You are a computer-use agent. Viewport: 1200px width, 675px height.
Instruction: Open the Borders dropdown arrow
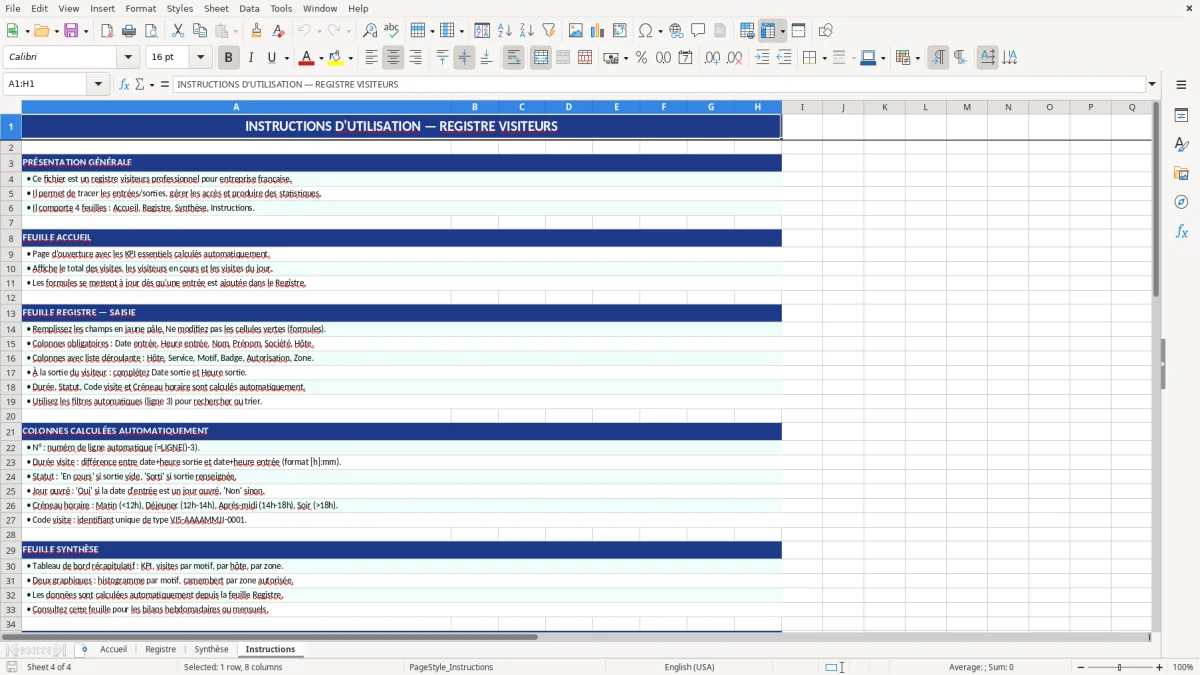click(826, 58)
